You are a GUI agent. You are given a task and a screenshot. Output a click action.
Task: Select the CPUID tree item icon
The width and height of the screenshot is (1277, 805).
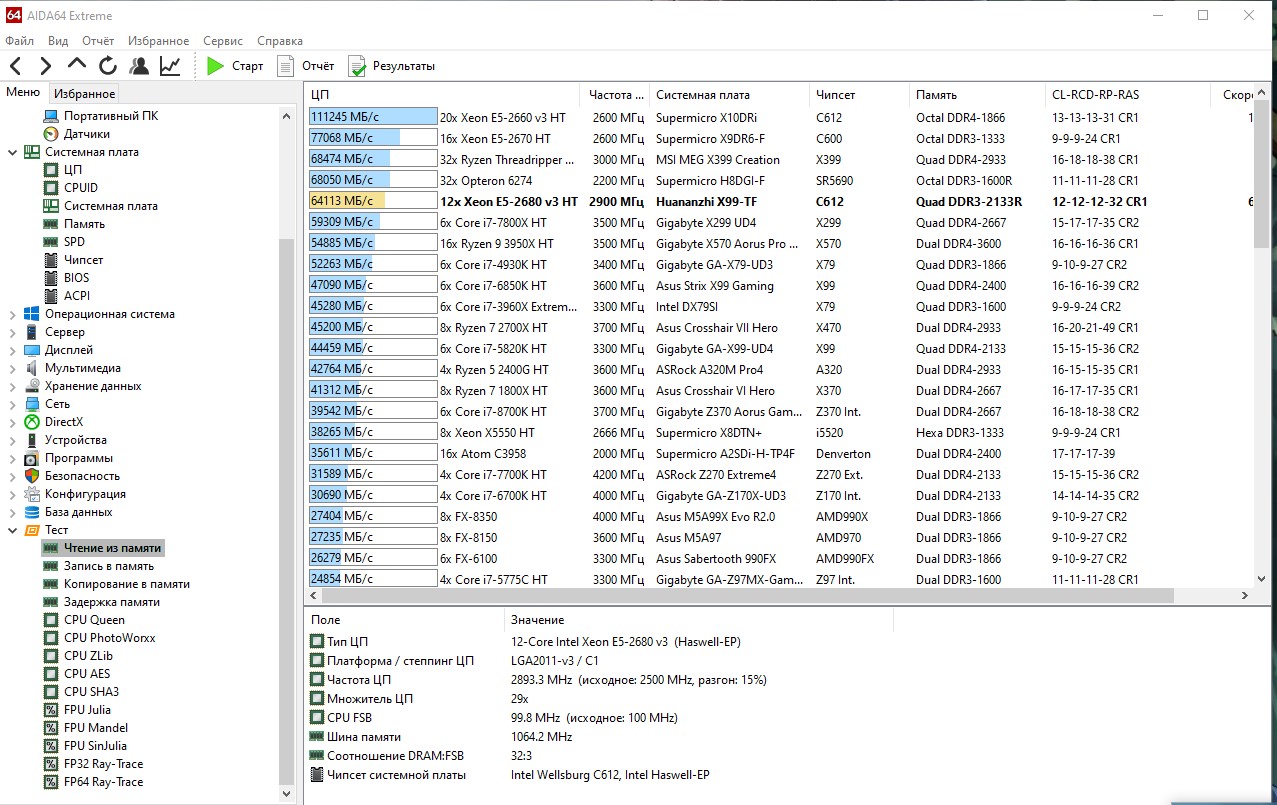point(51,188)
